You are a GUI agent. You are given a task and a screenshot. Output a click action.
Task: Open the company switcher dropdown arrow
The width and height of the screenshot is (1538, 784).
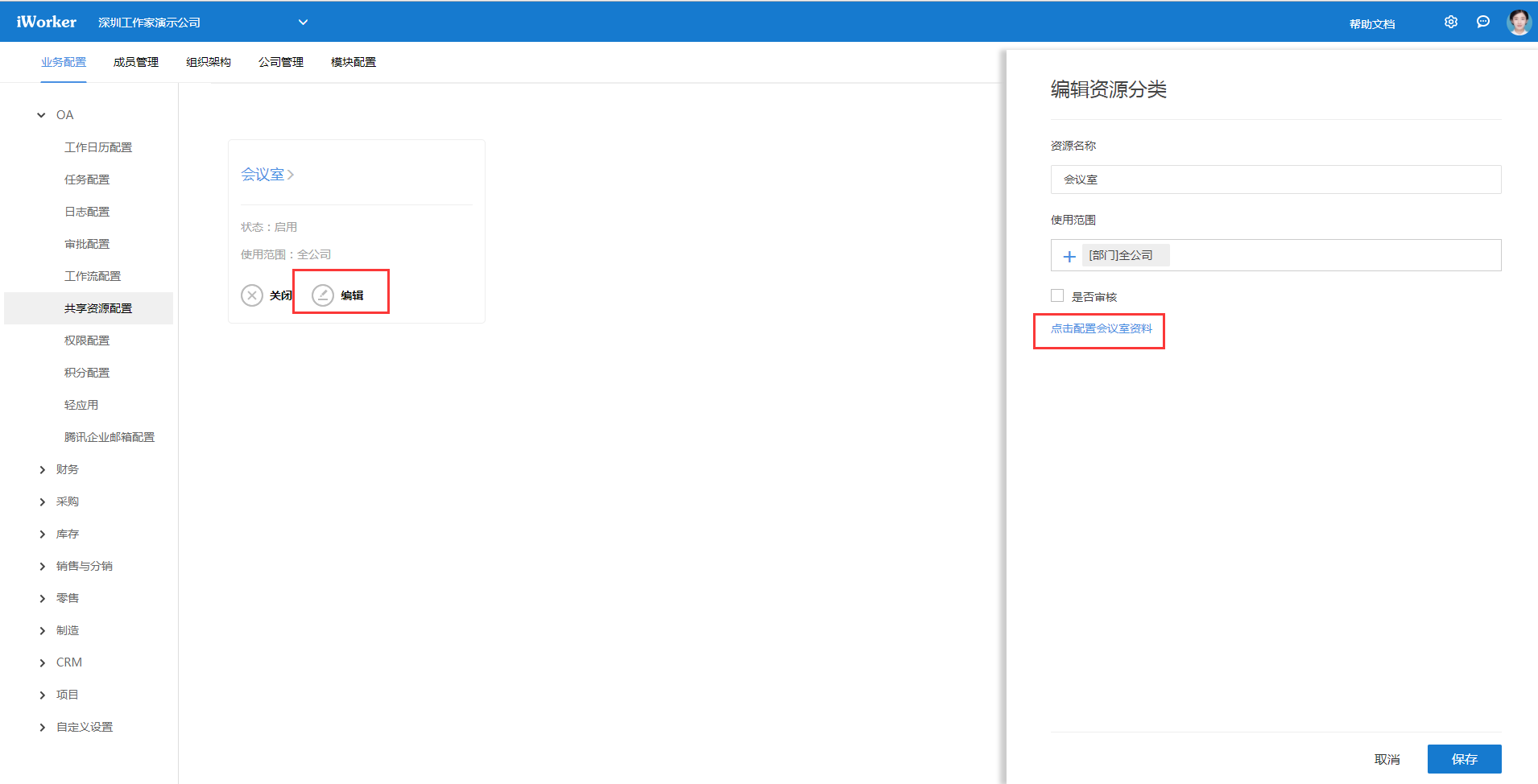click(x=303, y=23)
